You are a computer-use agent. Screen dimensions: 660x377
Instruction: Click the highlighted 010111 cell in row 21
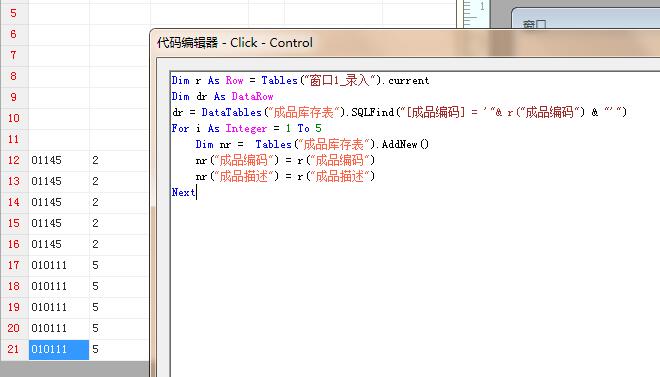coord(59,349)
